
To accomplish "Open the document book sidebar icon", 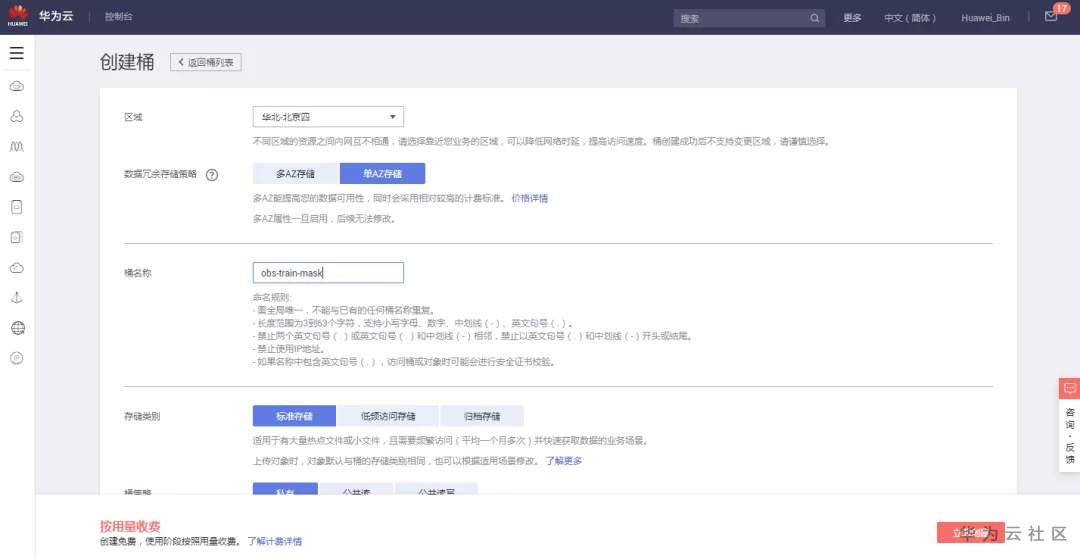I will tap(17, 238).
